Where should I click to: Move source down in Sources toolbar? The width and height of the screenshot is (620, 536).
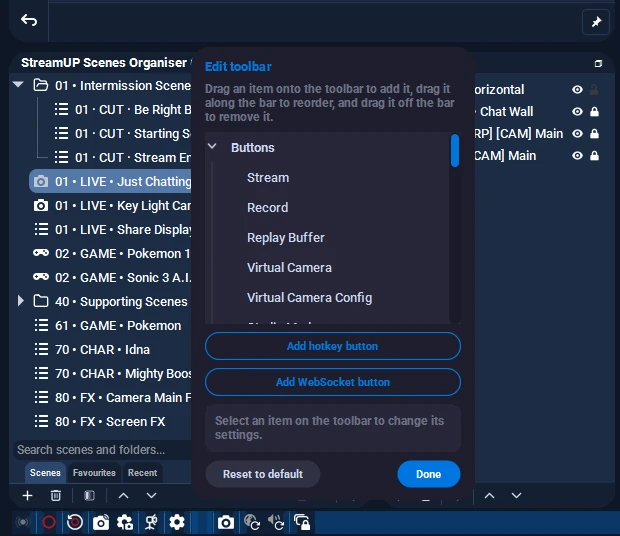(x=516, y=495)
